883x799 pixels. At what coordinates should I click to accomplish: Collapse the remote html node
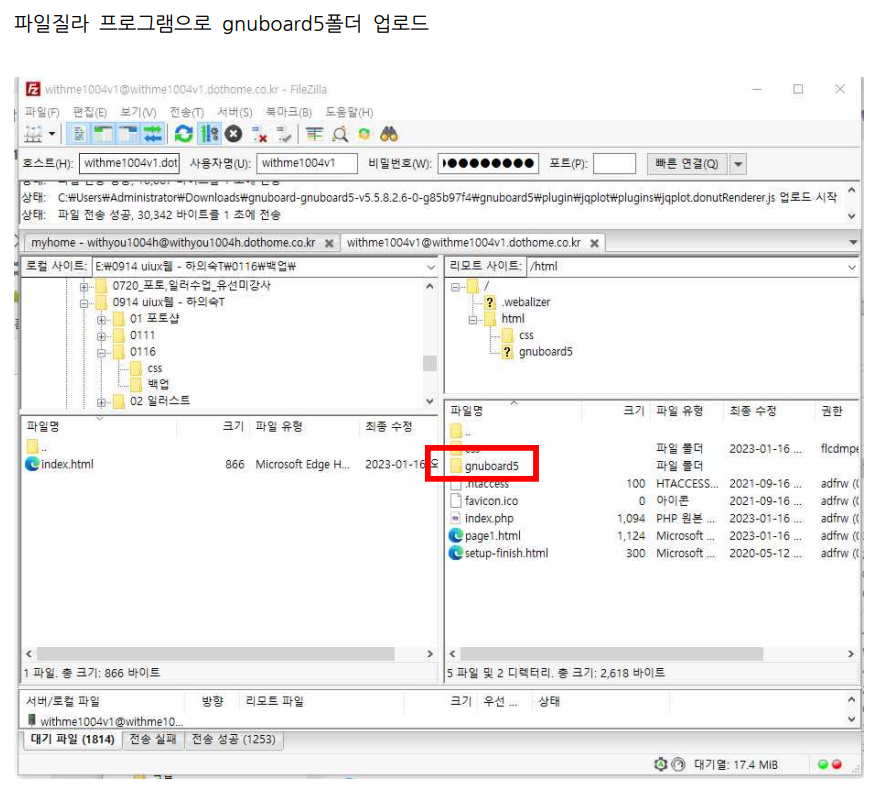coord(472,320)
